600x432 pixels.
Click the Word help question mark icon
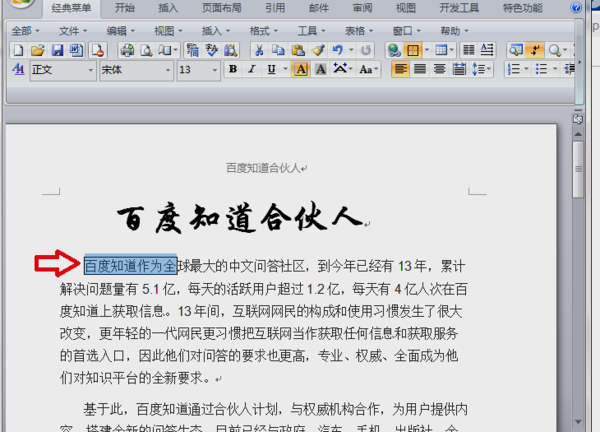tap(576, 7)
